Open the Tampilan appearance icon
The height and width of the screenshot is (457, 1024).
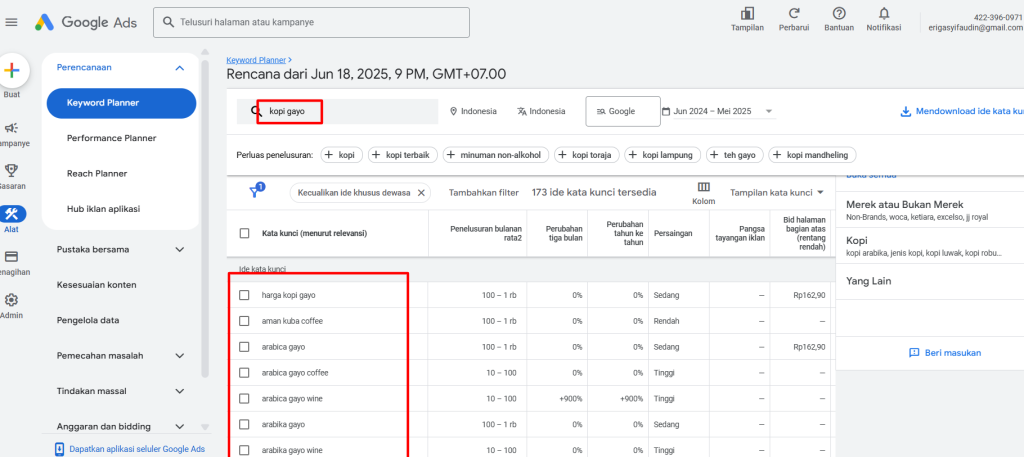tap(747, 14)
